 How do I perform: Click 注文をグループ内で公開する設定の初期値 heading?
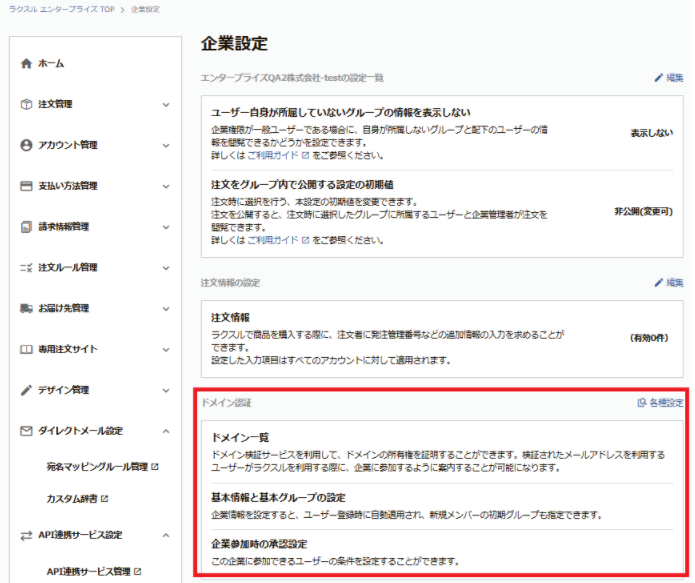pyautogui.click(x=302, y=184)
